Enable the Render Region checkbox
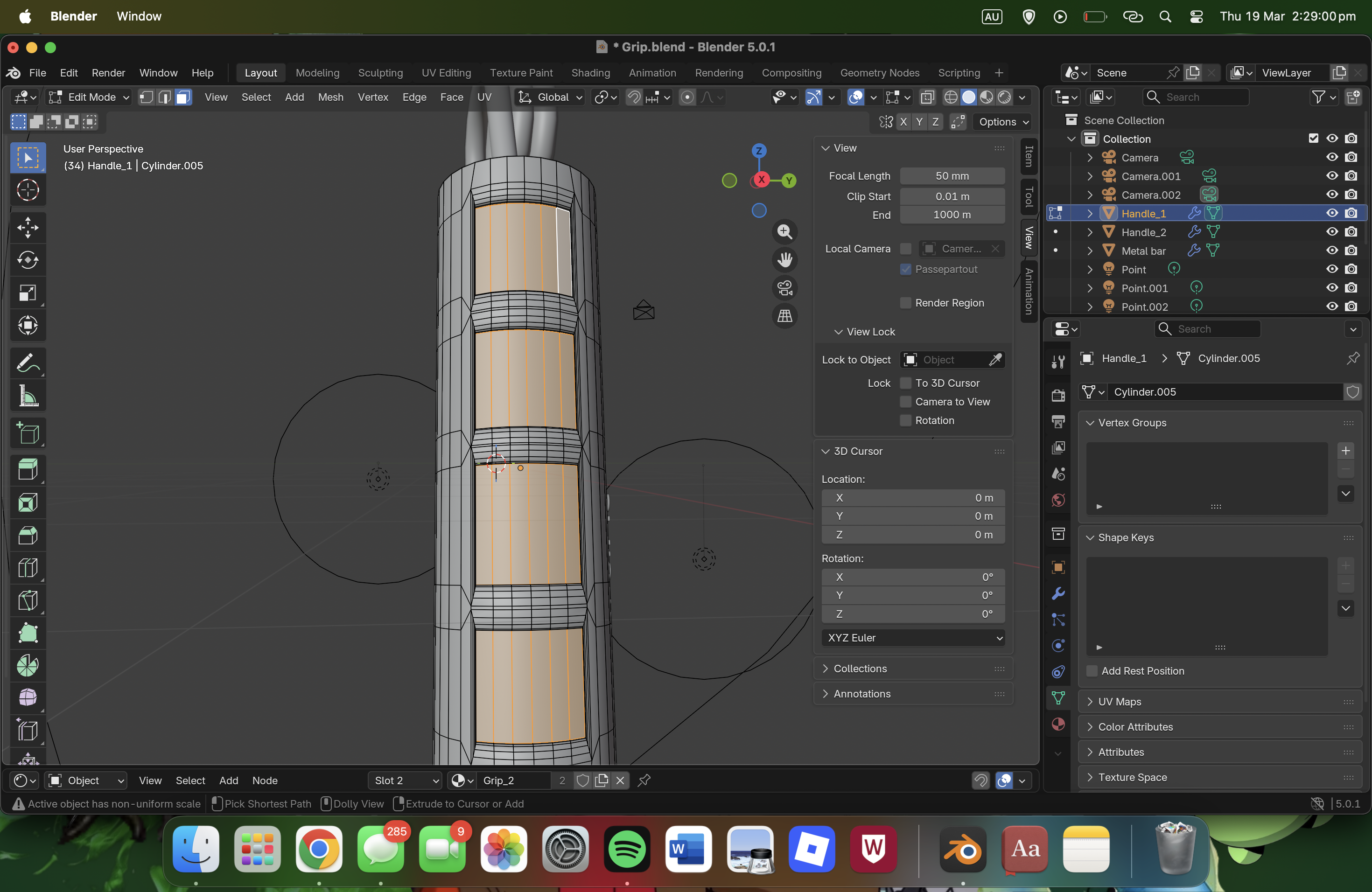 click(x=906, y=303)
